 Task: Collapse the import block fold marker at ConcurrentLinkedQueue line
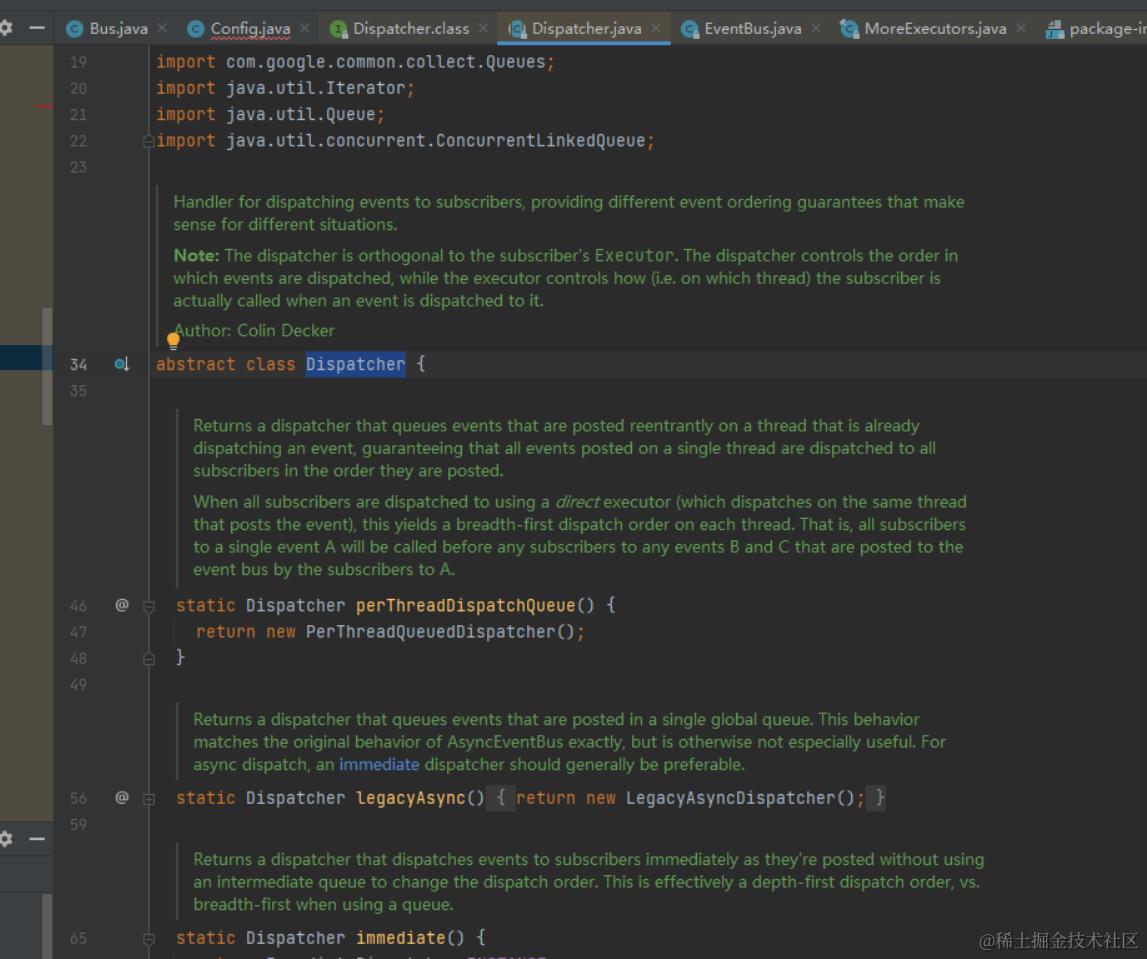149,141
